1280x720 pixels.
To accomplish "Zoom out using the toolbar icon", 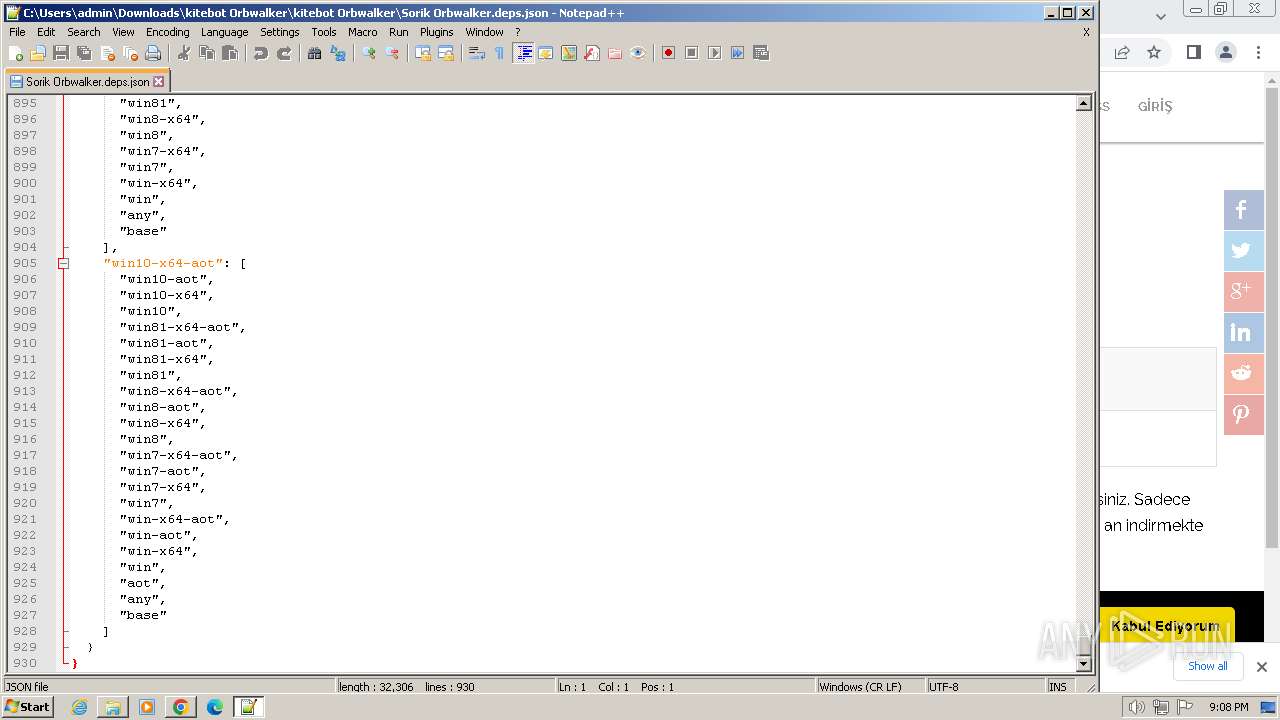I will (x=392, y=53).
